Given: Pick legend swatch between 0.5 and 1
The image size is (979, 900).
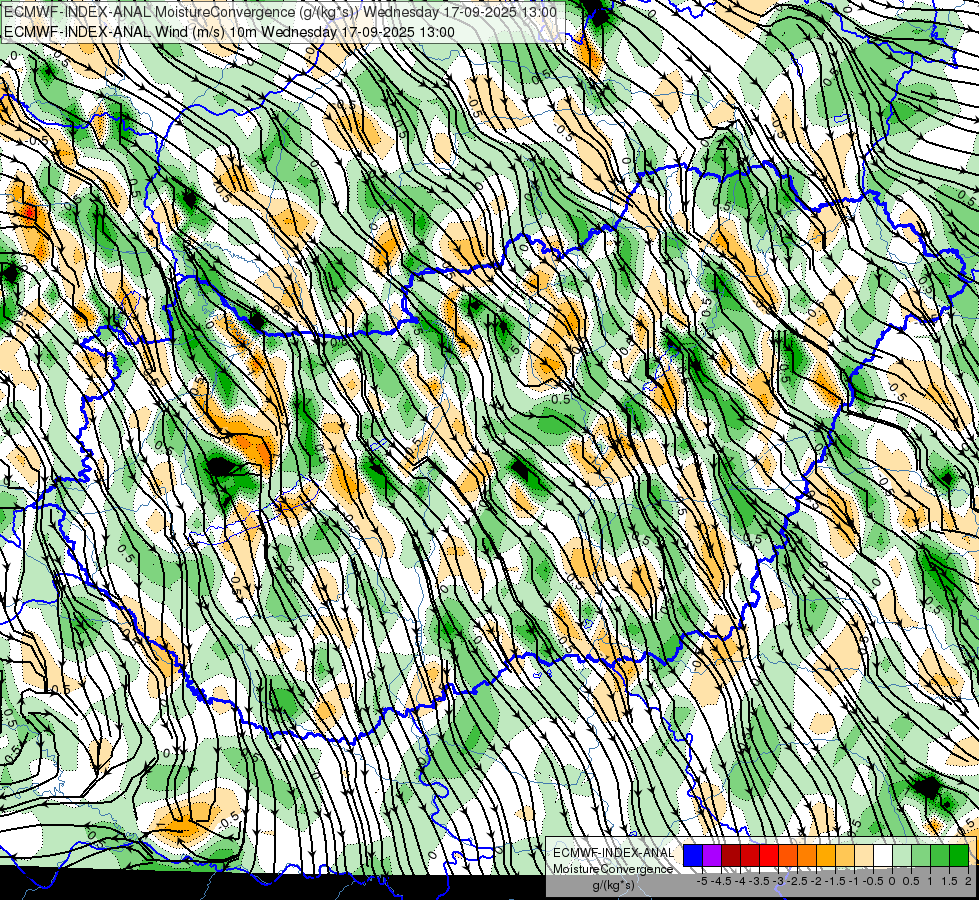Looking at the screenshot, I should point(921,856).
